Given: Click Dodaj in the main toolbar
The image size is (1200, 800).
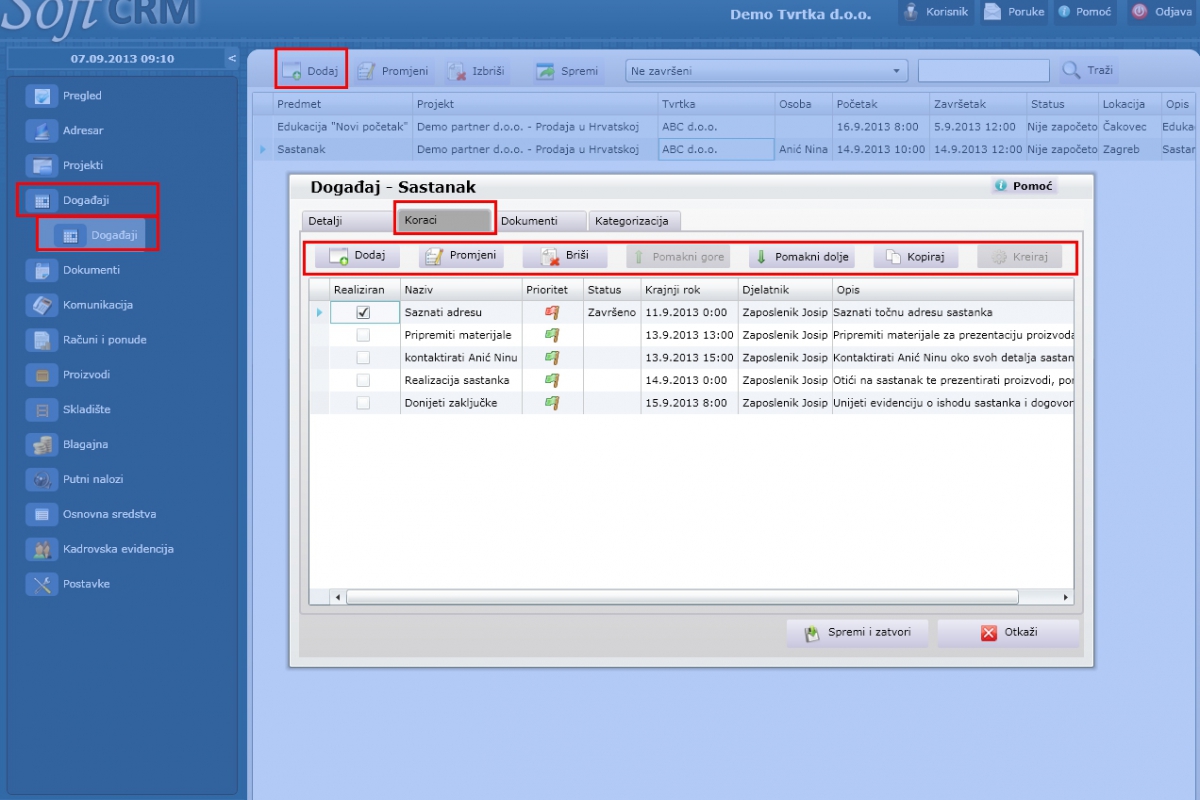Looking at the screenshot, I should pos(311,71).
